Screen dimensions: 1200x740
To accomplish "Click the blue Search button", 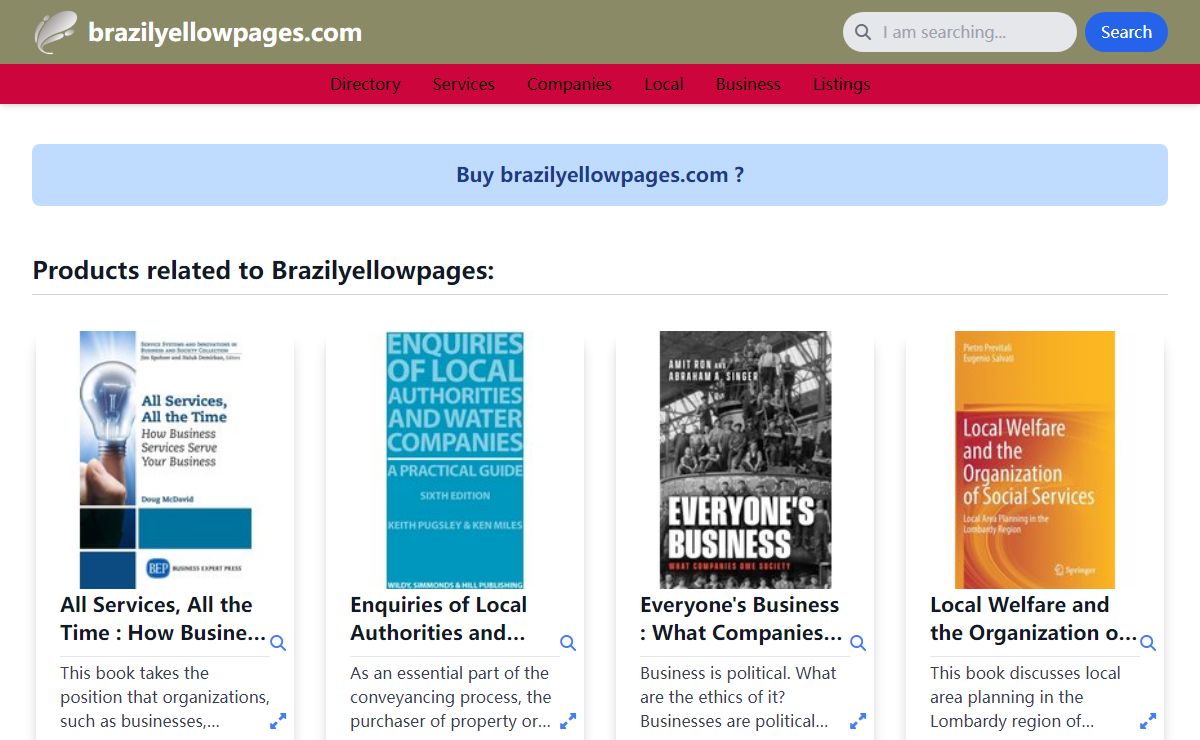I will click(x=1126, y=32).
